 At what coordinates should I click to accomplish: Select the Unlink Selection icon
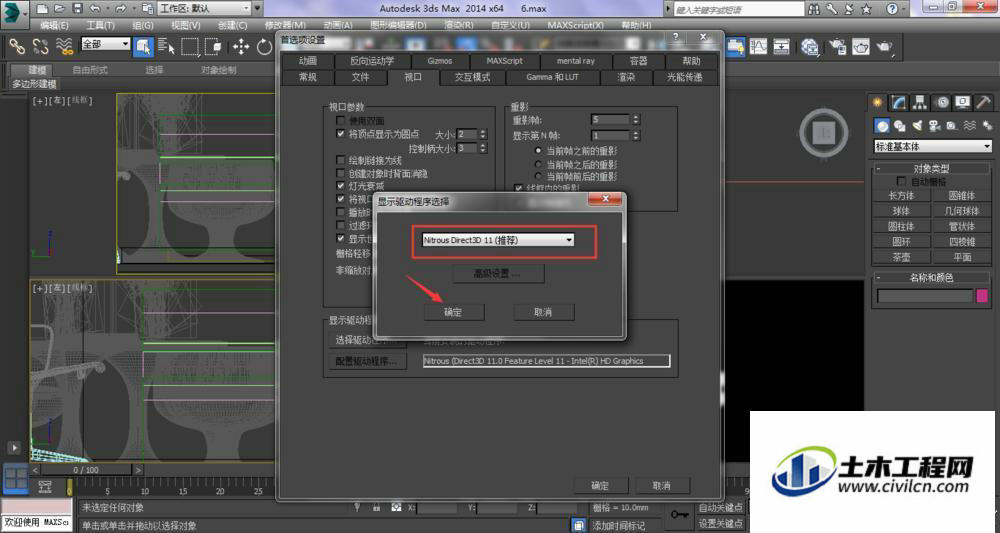(x=40, y=47)
